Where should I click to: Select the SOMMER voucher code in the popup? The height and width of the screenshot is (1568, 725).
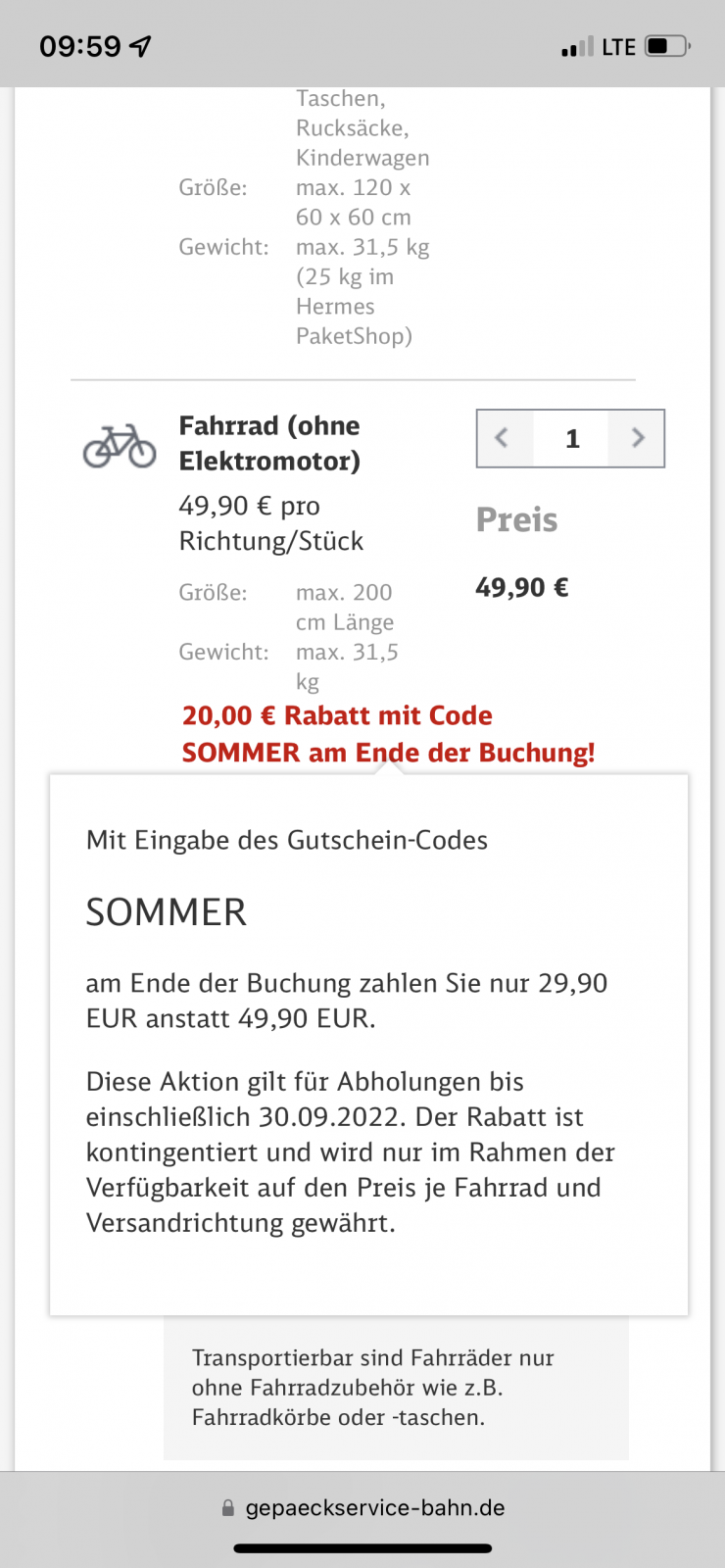167,912
